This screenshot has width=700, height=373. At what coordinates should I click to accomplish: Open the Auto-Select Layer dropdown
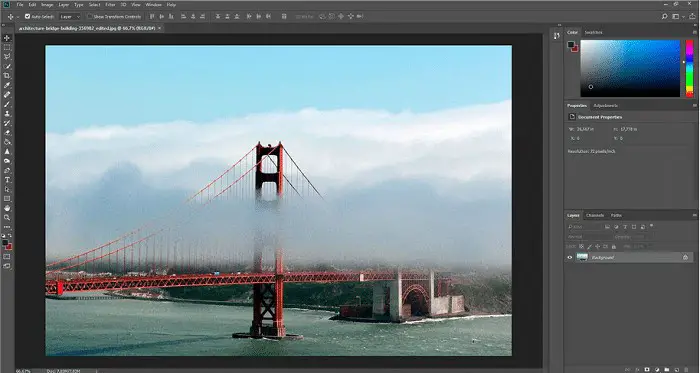70,17
